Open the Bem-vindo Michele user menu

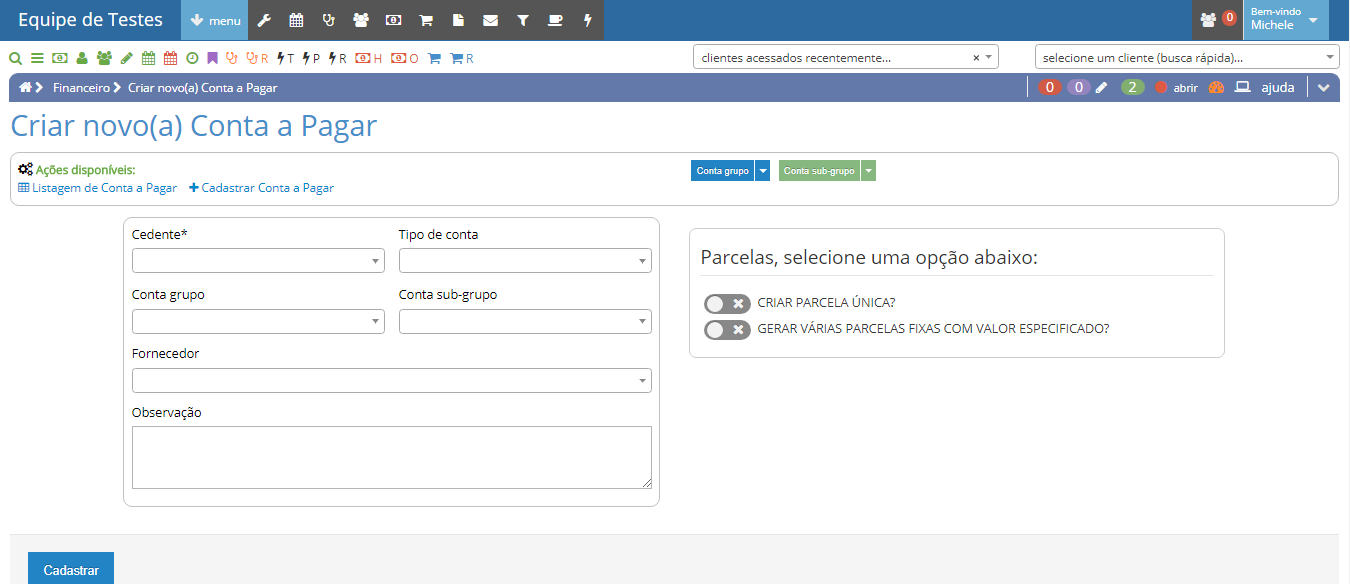[1285, 20]
